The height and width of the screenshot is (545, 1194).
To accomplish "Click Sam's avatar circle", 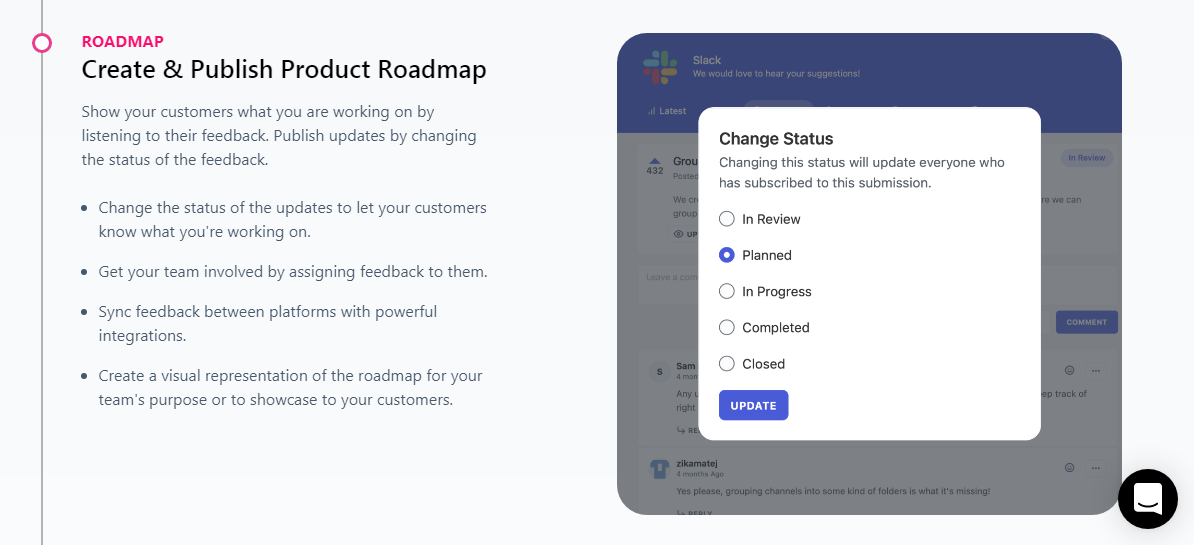I will pos(659,372).
